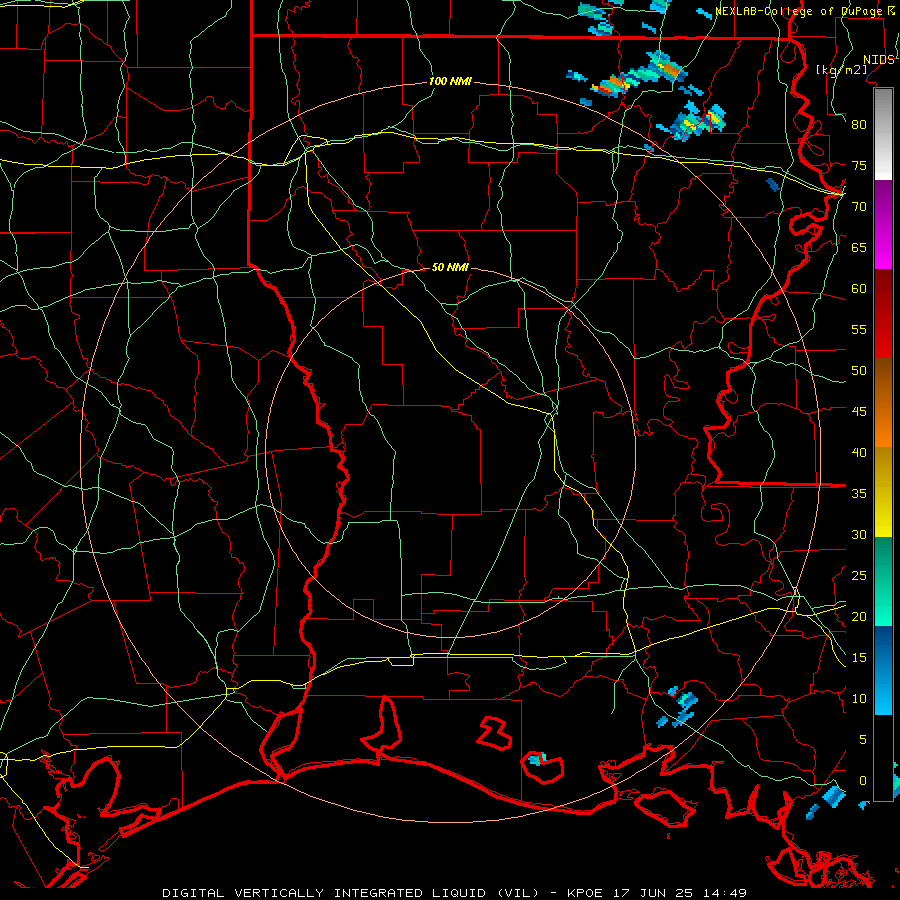Click the 65 value on the color scale
Screen dimensions: 900x900
click(x=859, y=247)
